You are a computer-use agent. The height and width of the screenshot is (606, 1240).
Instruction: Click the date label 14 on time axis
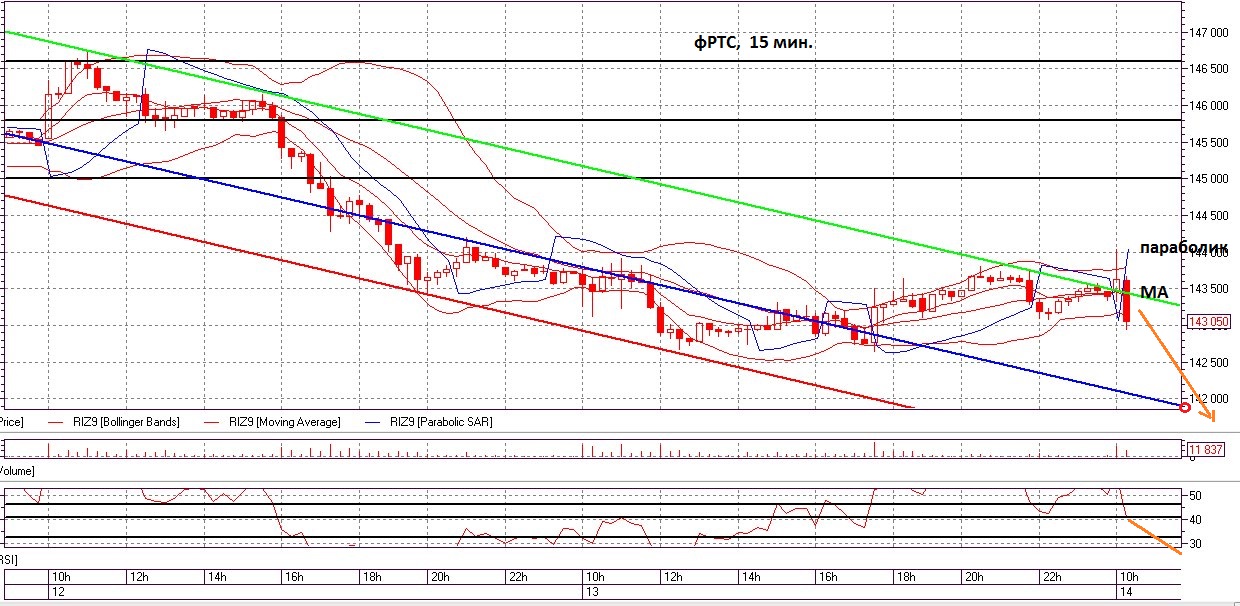[1125, 594]
